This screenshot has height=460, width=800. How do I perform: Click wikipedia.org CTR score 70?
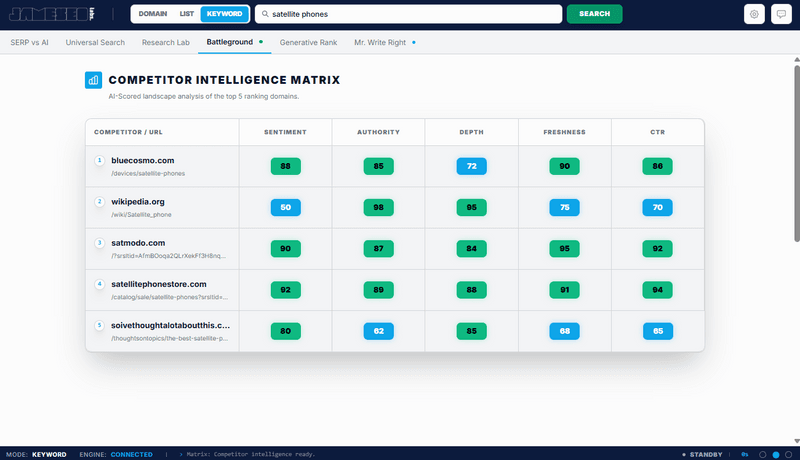[658, 208]
